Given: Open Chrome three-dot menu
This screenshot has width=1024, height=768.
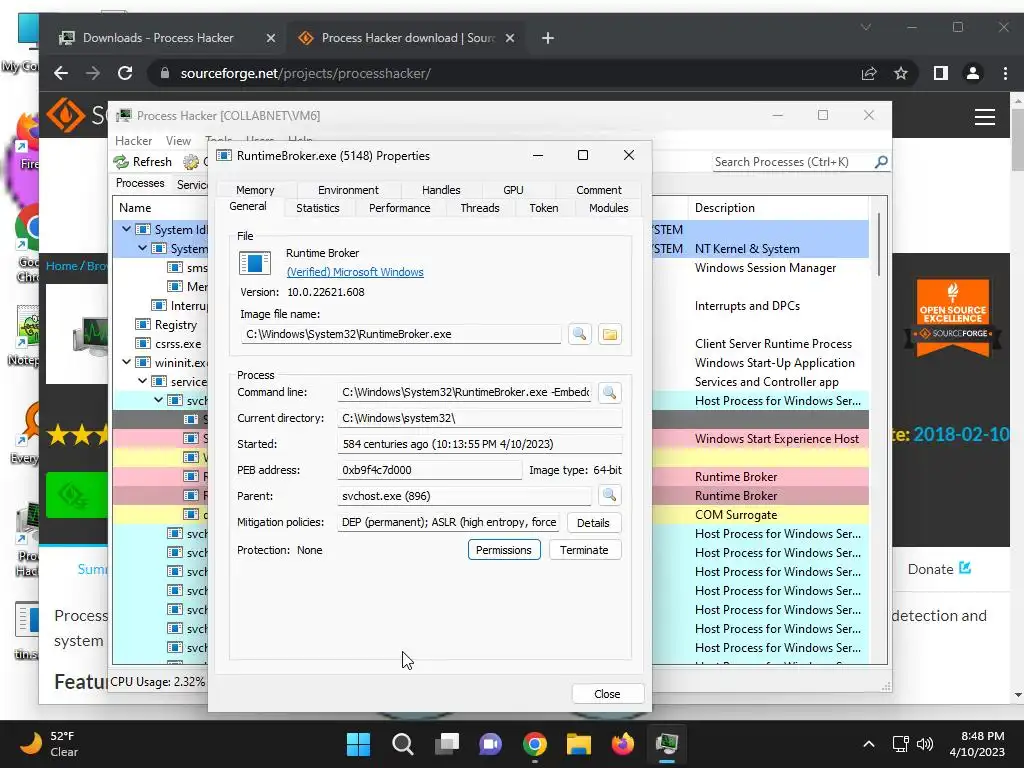Looking at the screenshot, I should point(1005,73).
